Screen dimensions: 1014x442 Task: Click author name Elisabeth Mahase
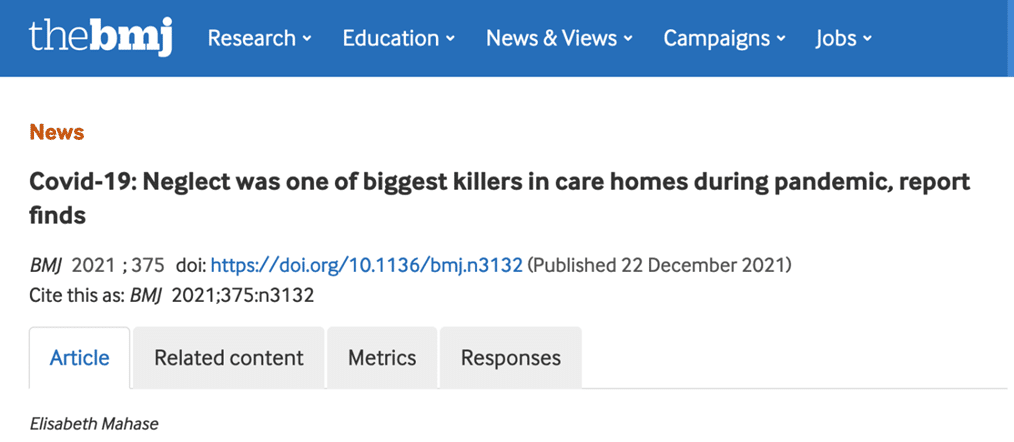point(94,425)
